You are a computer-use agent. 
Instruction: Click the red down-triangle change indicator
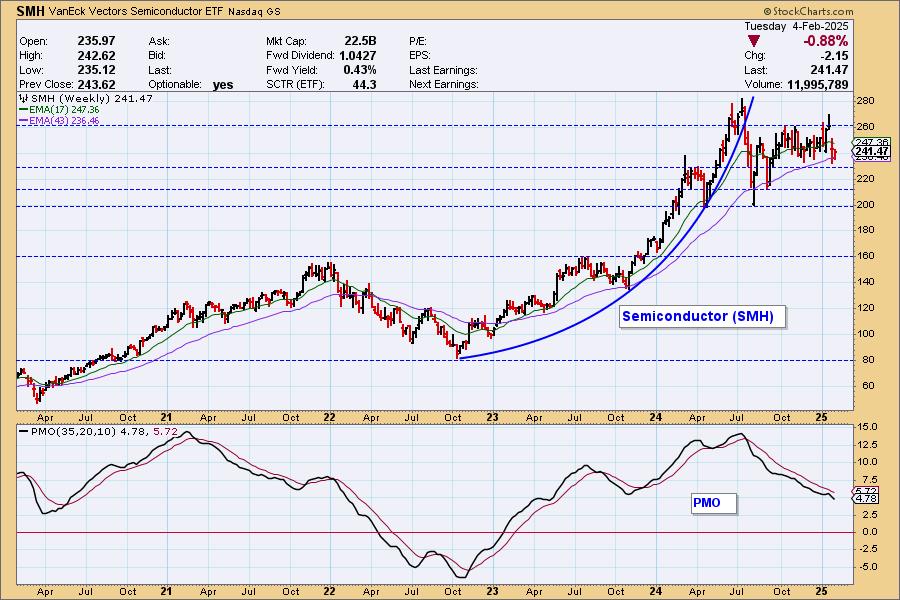[754, 41]
